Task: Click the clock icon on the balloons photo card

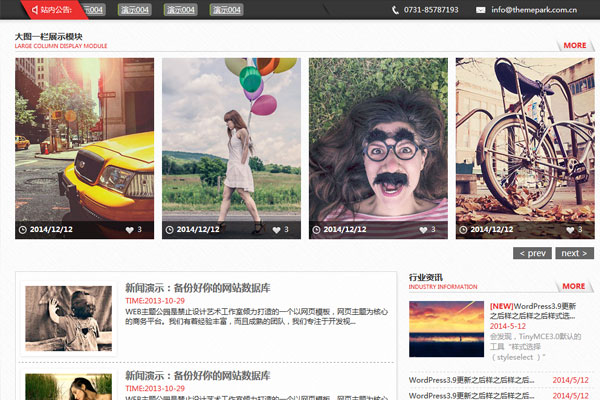Action: click(x=170, y=230)
